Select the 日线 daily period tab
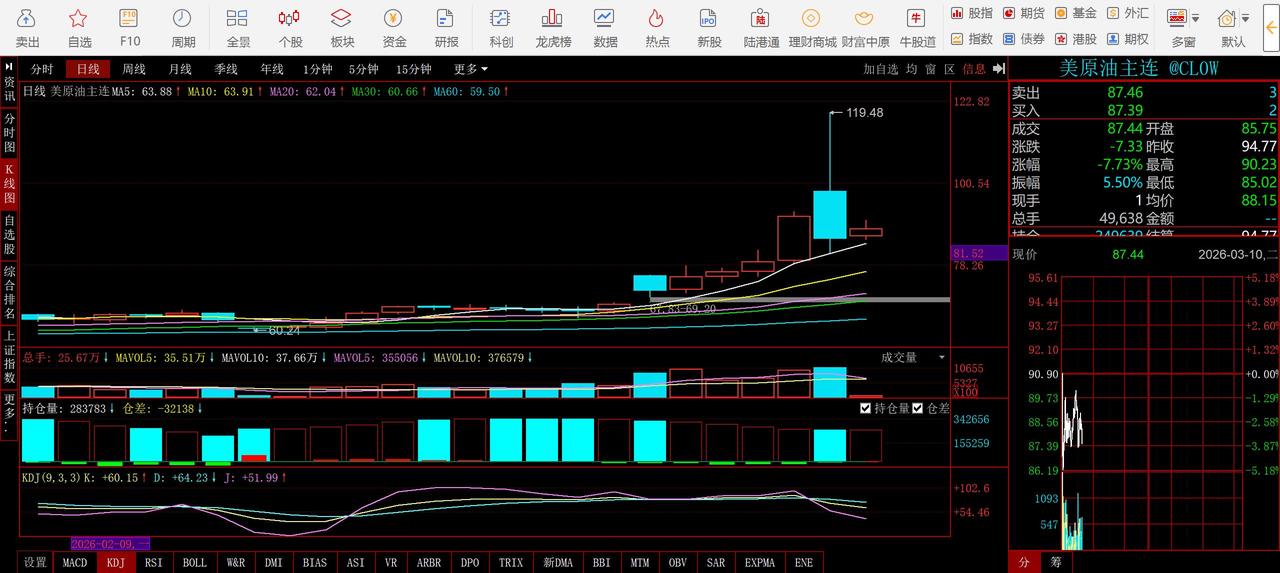Image resolution: width=1280 pixels, height=573 pixels. pyautogui.click(x=88, y=69)
